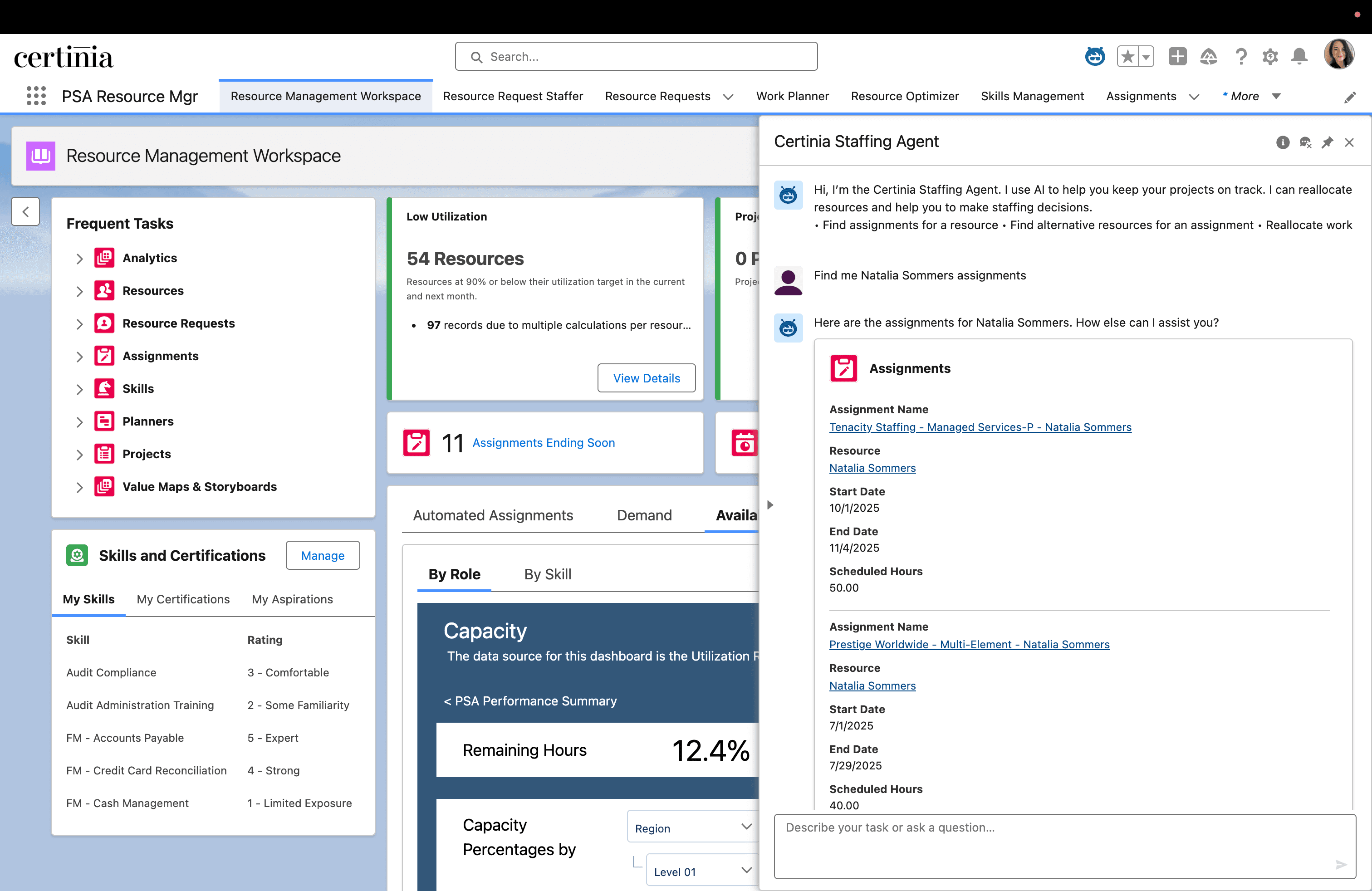1372x891 pixels.
Task: Click the Analytics task icon
Action: (x=104, y=258)
